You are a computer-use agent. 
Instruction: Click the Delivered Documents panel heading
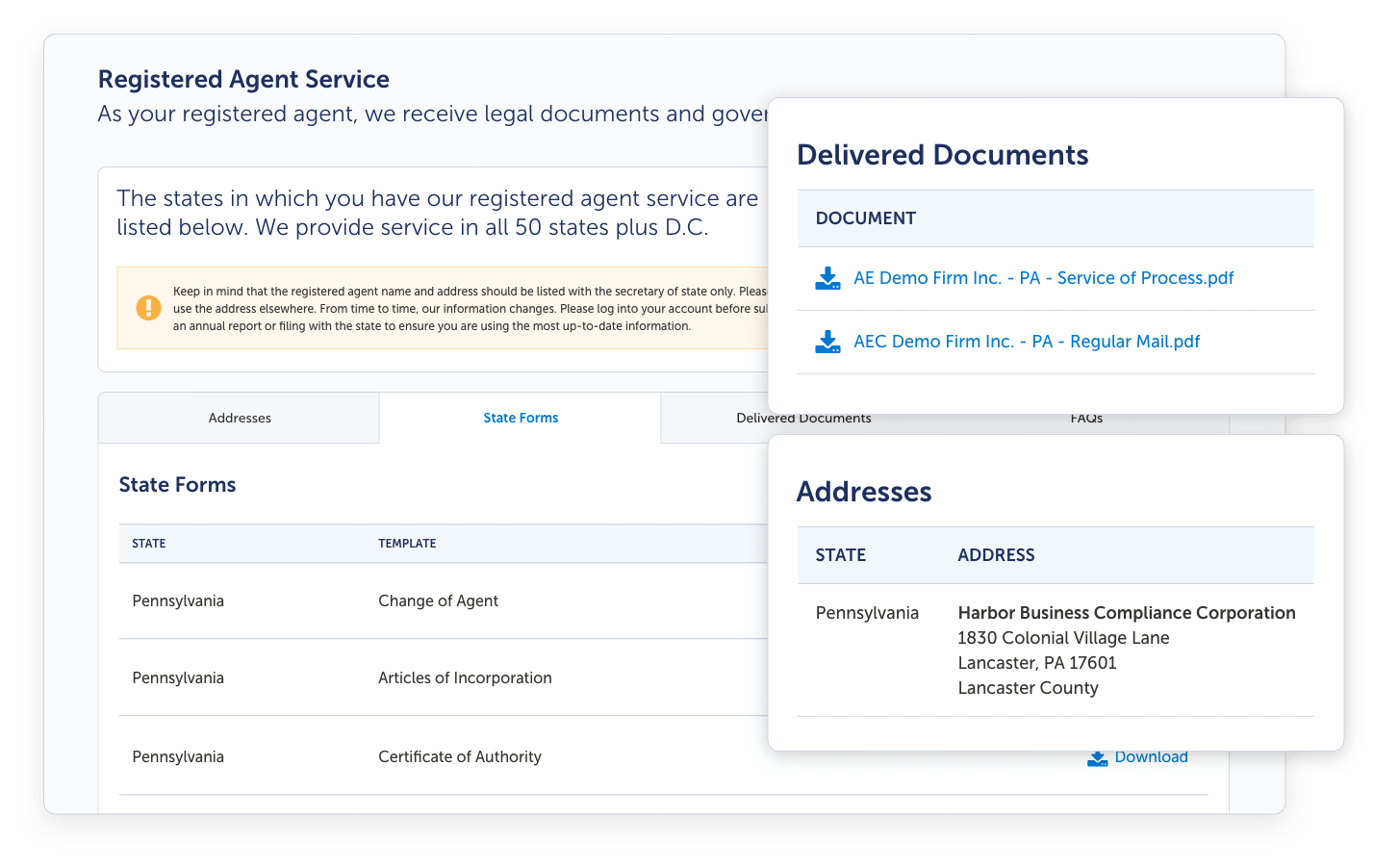tap(942, 155)
